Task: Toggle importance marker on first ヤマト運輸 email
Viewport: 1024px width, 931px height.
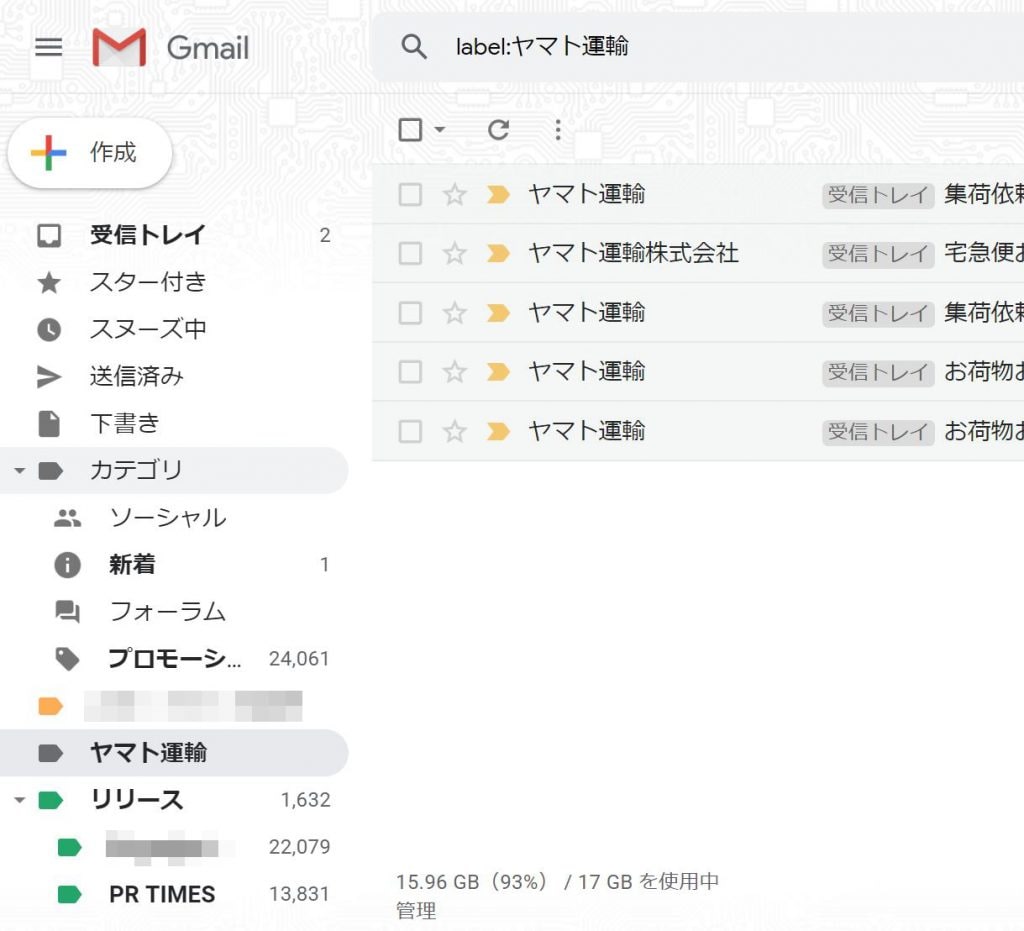Action: [498, 195]
